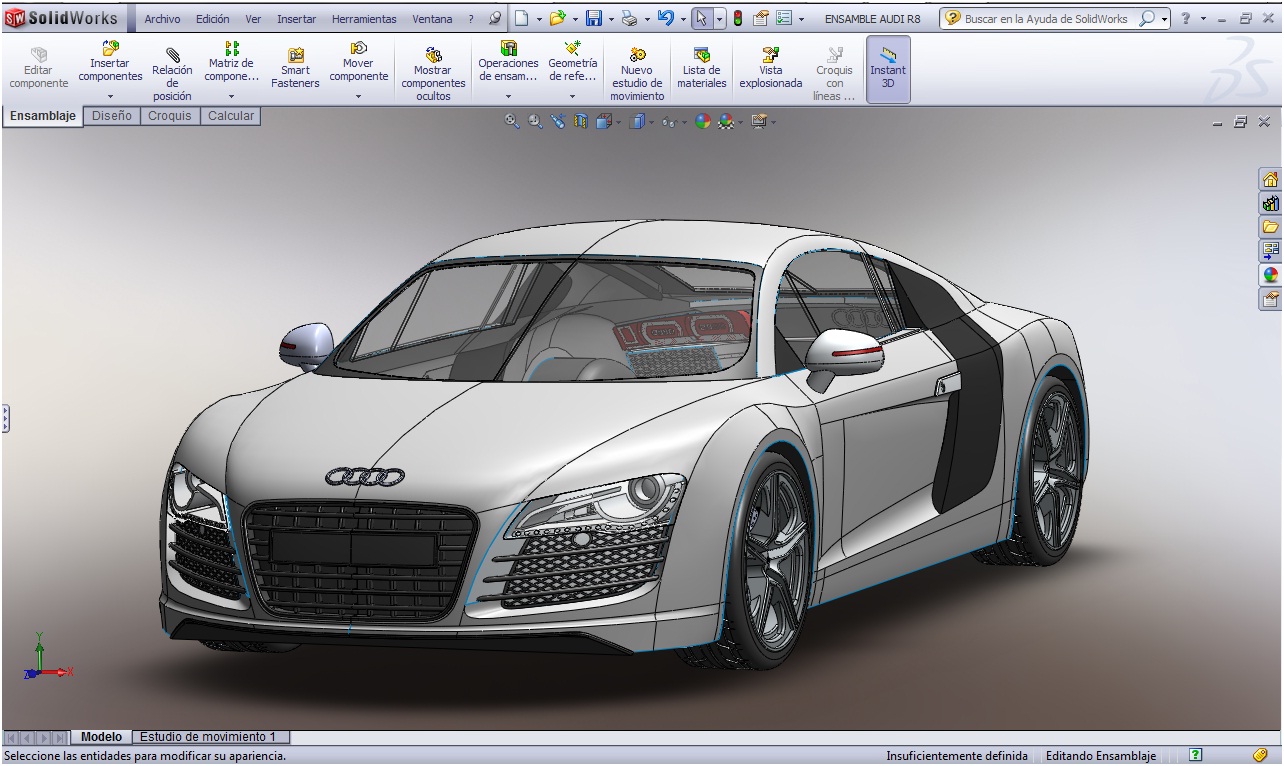Screen dimensions: 1284x766
Task: Switch to the Diseño tab
Action: click(x=112, y=116)
